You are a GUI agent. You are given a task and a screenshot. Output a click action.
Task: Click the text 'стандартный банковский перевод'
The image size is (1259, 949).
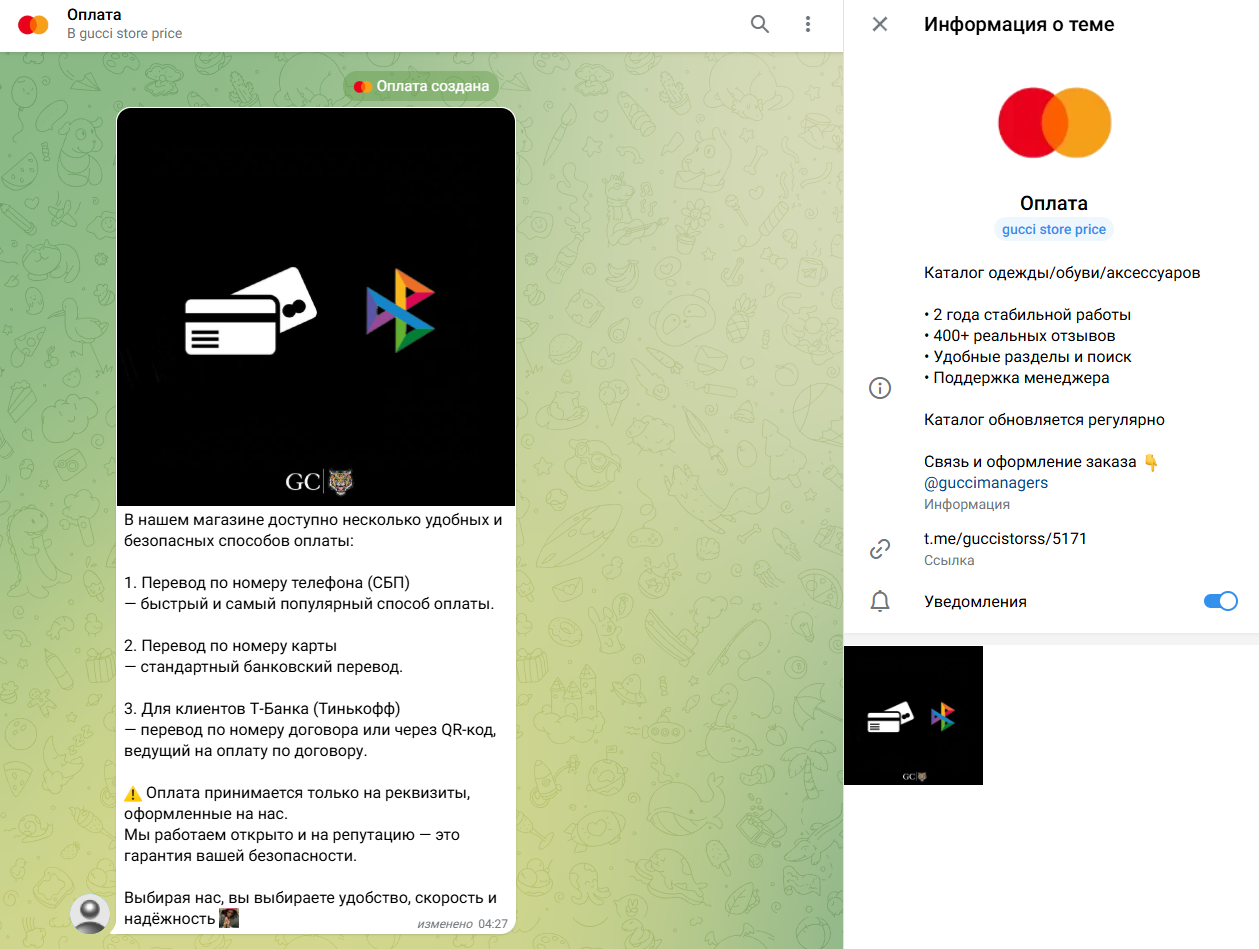coord(270,667)
